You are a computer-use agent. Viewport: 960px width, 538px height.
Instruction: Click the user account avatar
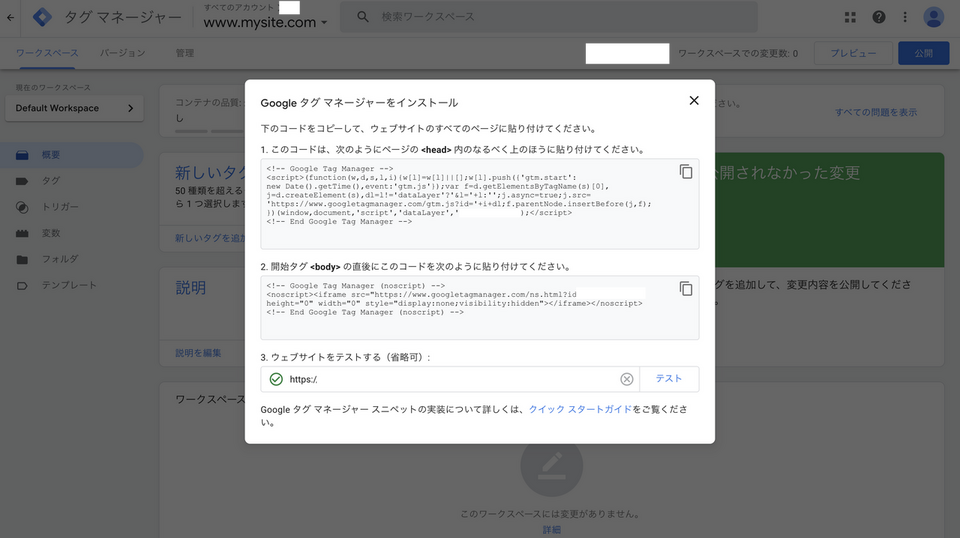click(x=934, y=17)
